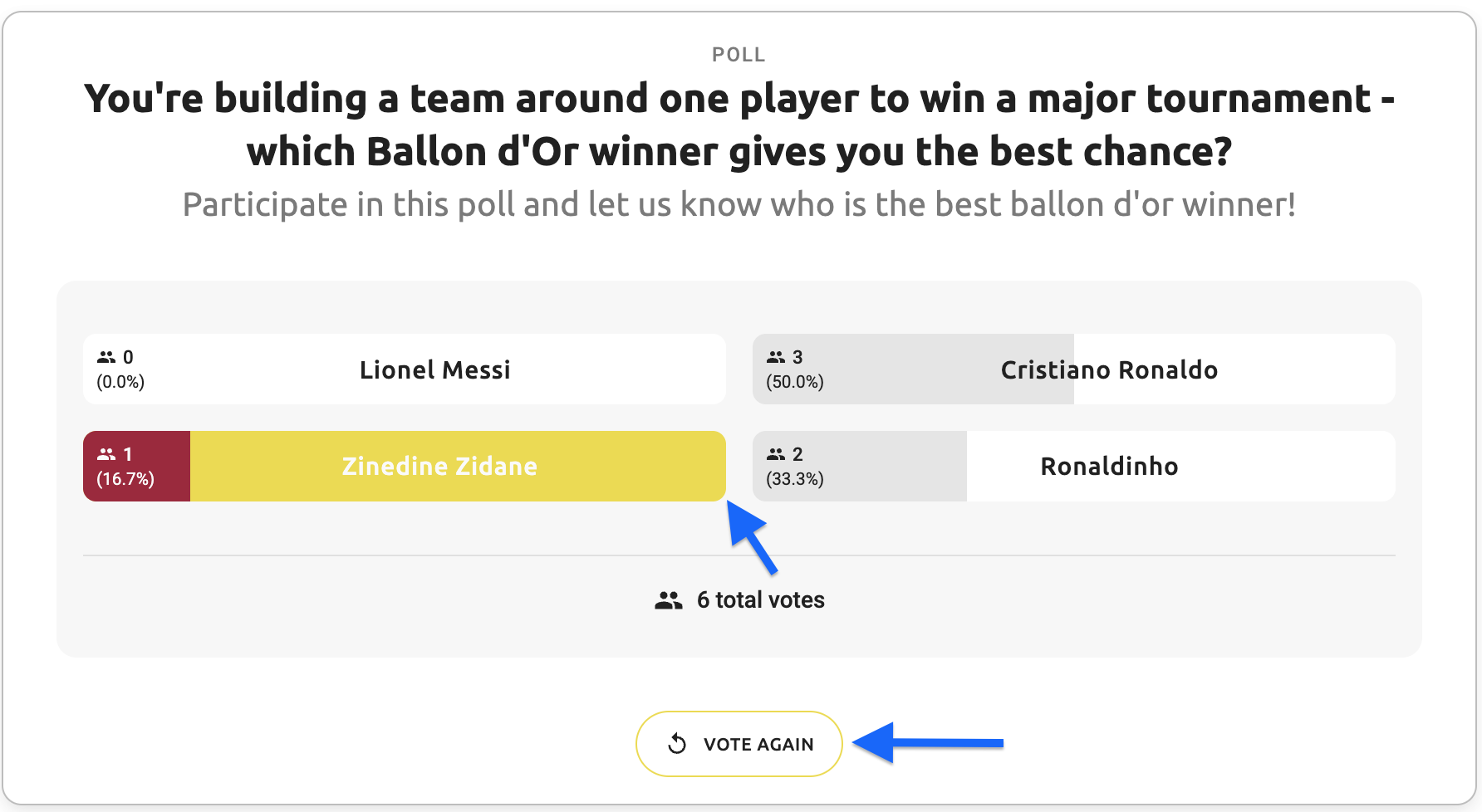Click the POLL label above the question
The image size is (1482, 812).
[739, 55]
